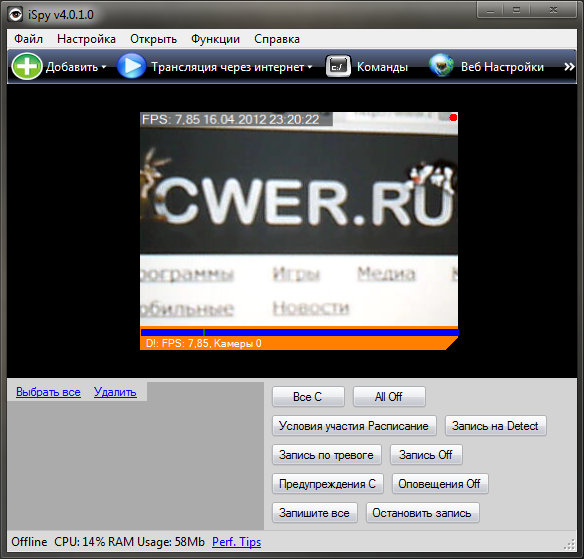Click the iSpy eye icon in title bar
Viewport: 584px width, 559px height.
pyautogui.click(x=15, y=15)
